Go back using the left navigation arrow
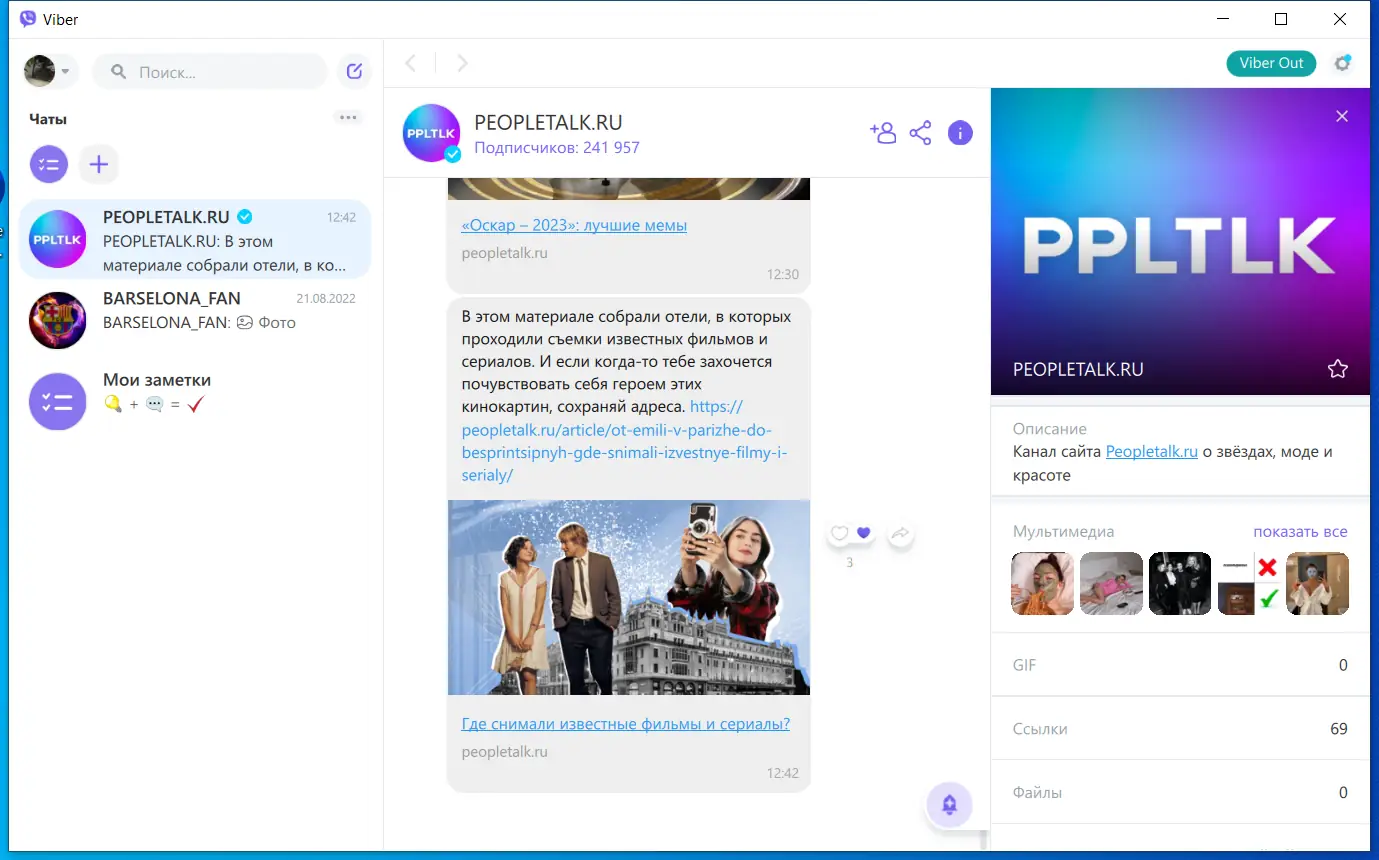Screen dimensions: 1379x860 click(410, 63)
